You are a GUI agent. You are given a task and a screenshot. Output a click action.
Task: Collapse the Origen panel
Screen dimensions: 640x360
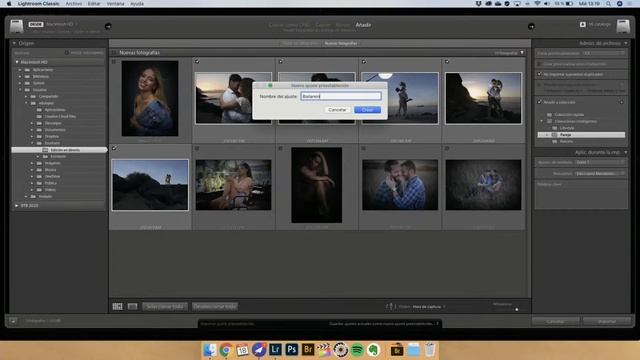pyautogui.click(x=14, y=43)
